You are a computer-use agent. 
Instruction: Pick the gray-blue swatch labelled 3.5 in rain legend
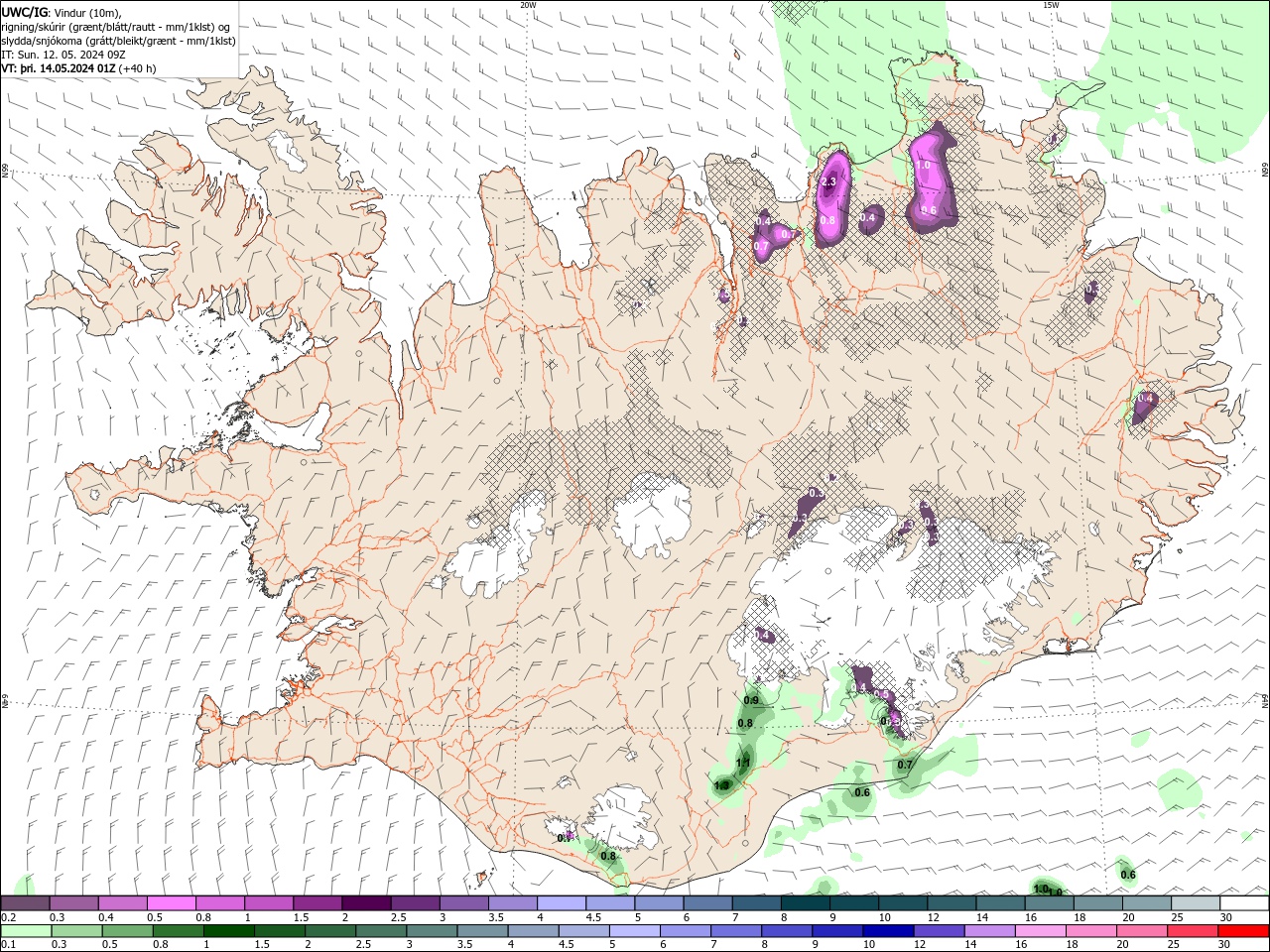pyautogui.click(x=481, y=931)
